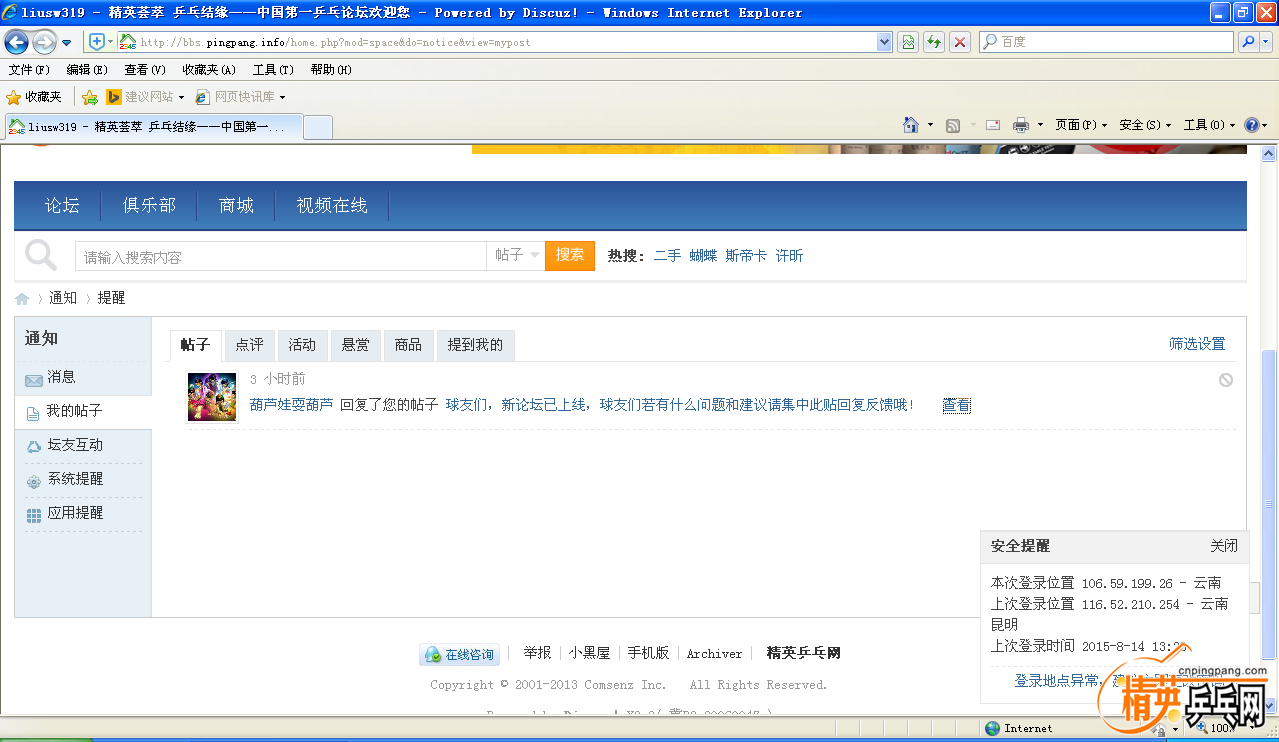Click the orange 搜索 search button
The image size is (1279, 742).
point(569,255)
